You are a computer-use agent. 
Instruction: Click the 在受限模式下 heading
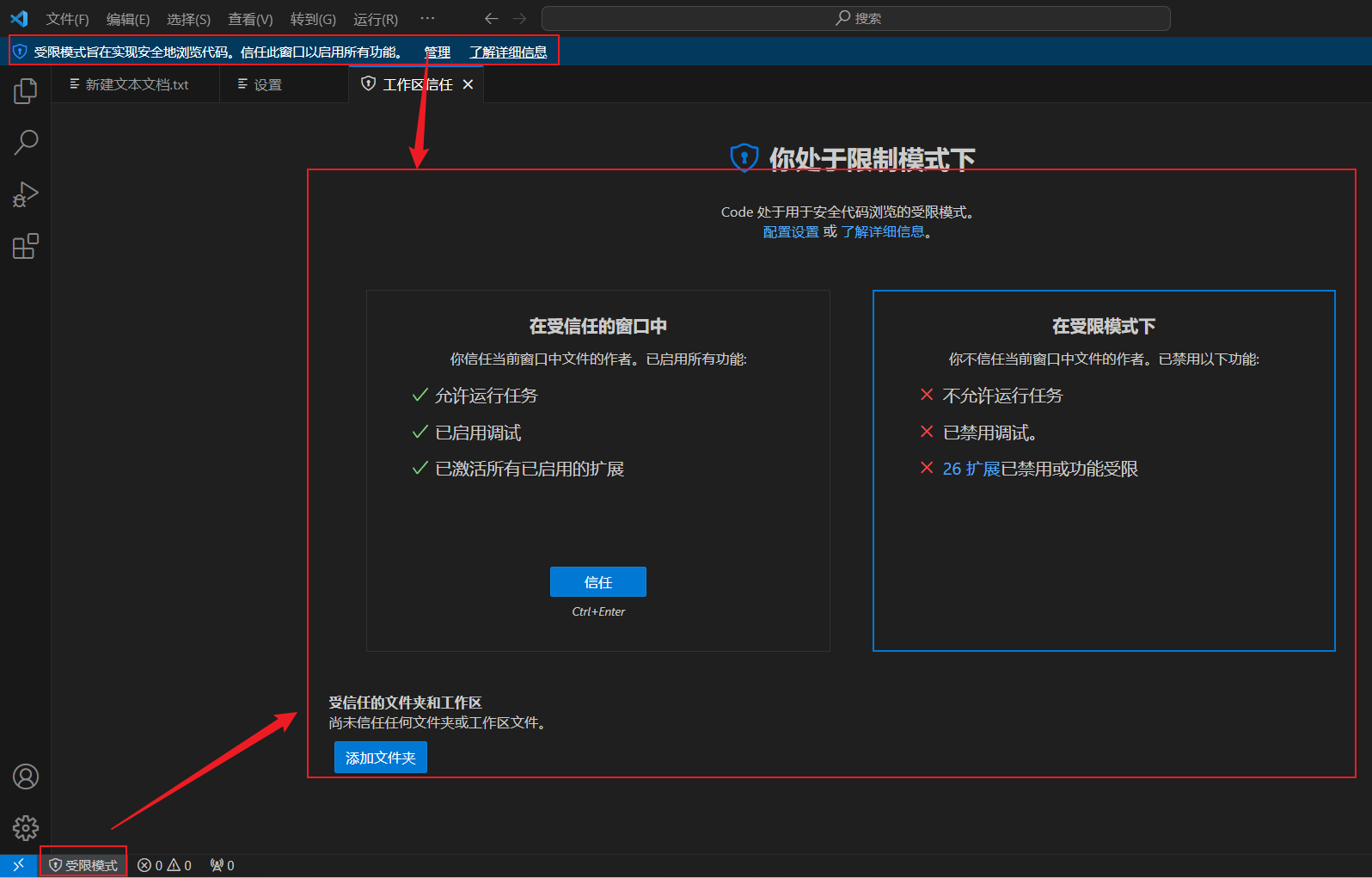tap(1104, 326)
